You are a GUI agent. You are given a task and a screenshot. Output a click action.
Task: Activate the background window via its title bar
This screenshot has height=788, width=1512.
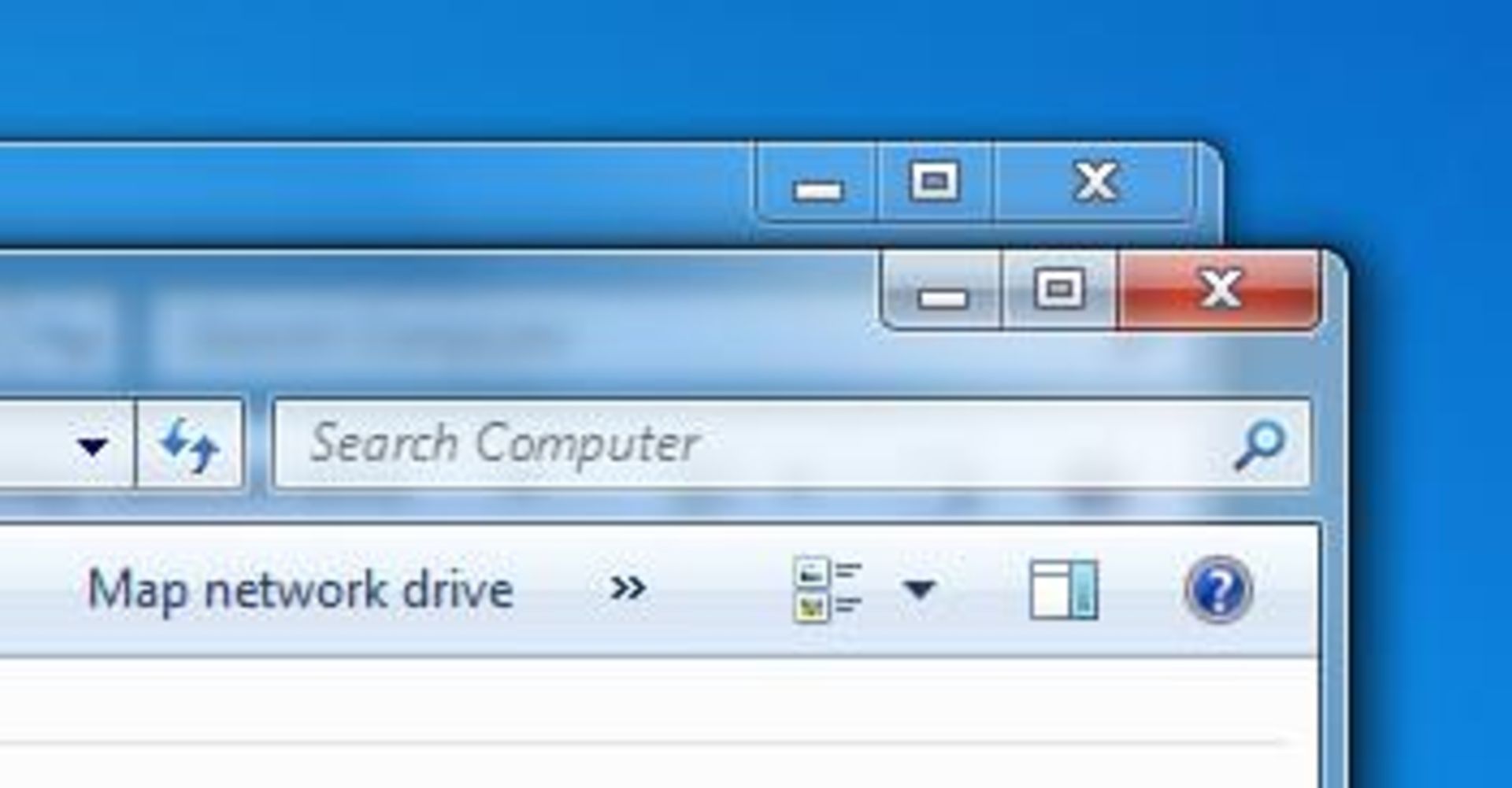point(378,193)
